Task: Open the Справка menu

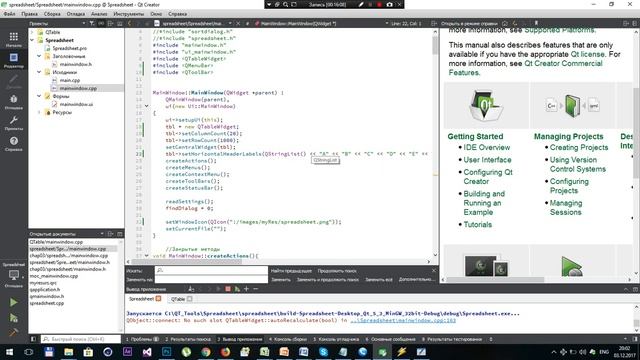Action: (178, 14)
